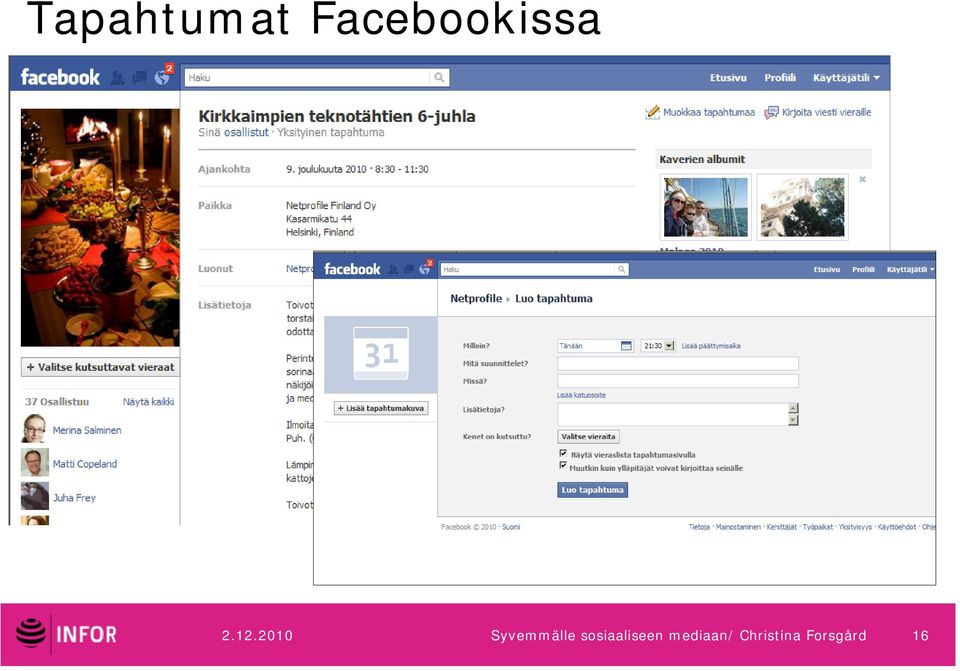Click Mainostaminen footer link
The width and height of the screenshot is (960, 671).
(x=738, y=527)
